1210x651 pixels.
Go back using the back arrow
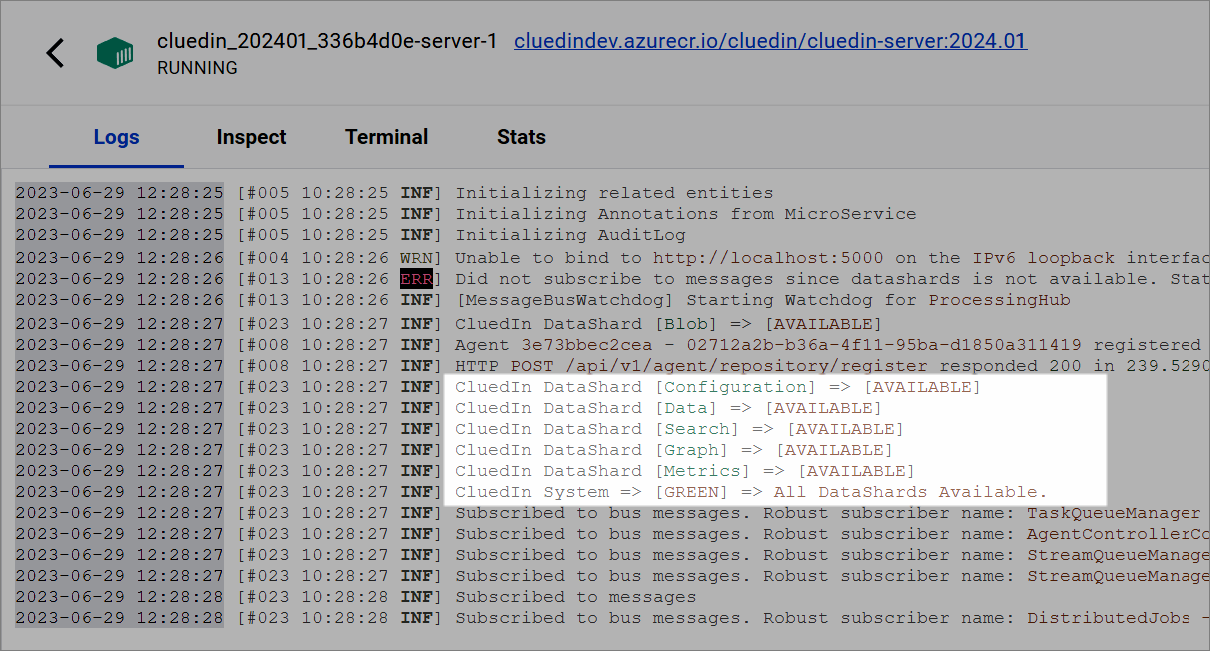point(55,53)
